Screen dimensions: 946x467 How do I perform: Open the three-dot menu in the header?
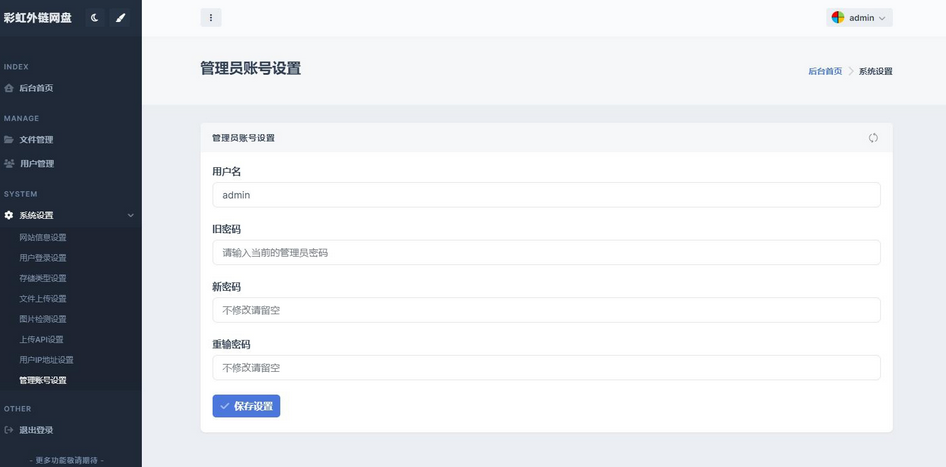click(x=211, y=17)
